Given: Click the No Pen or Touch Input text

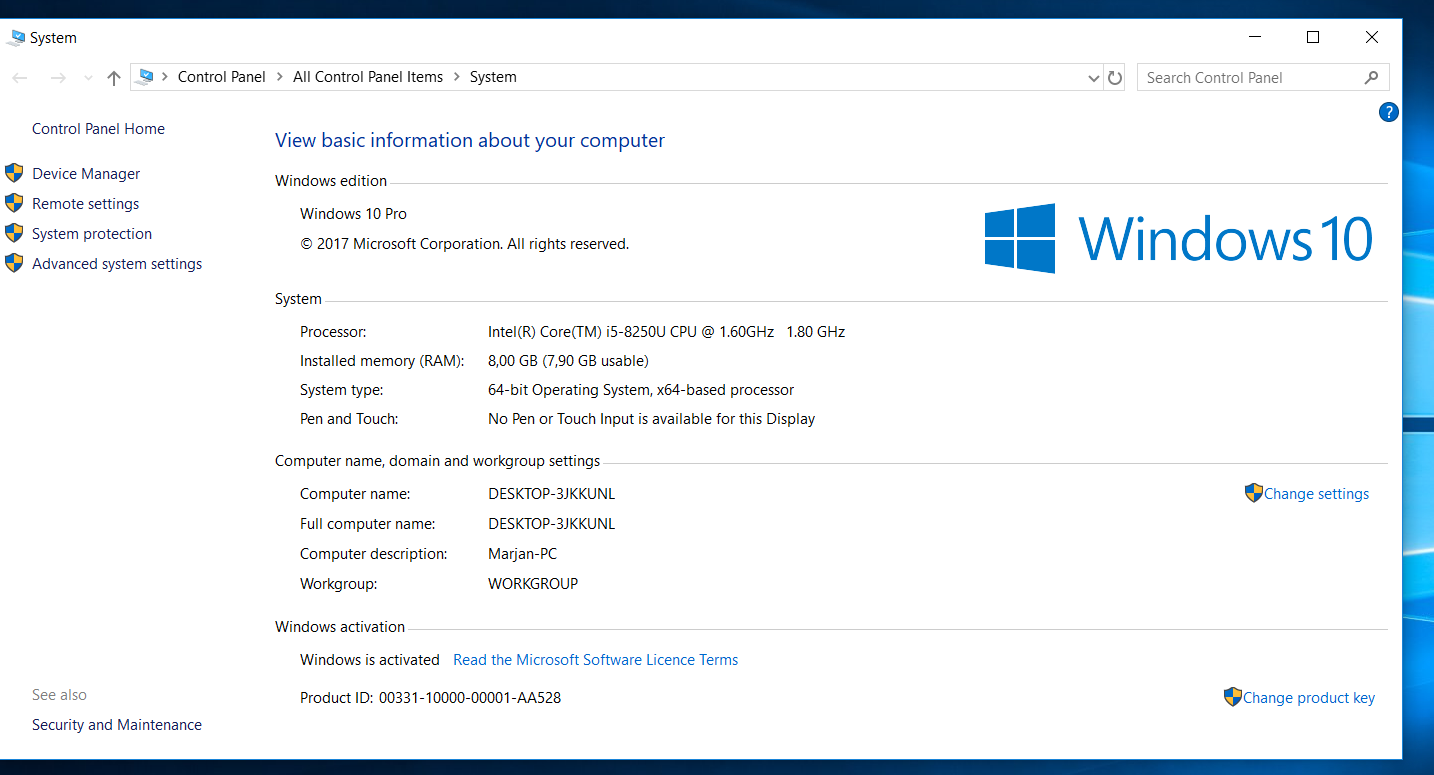Looking at the screenshot, I should (x=651, y=419).
